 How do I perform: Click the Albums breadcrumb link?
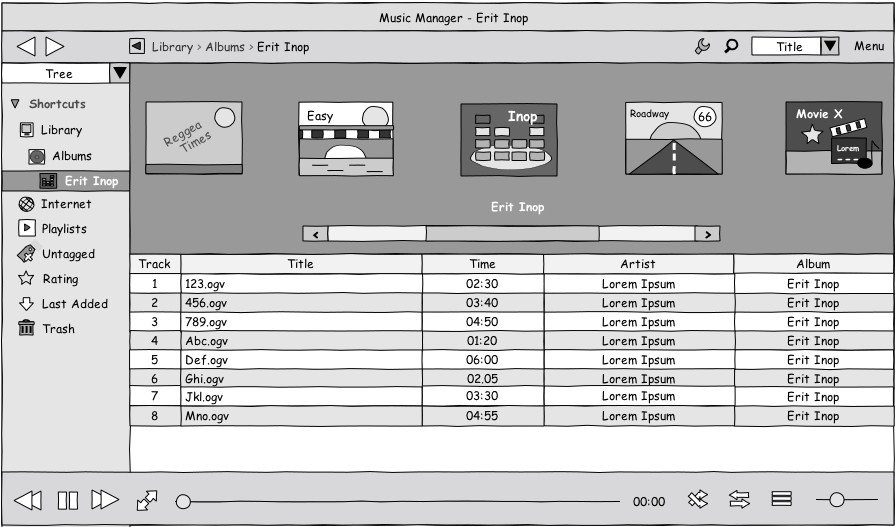(225, 47)
